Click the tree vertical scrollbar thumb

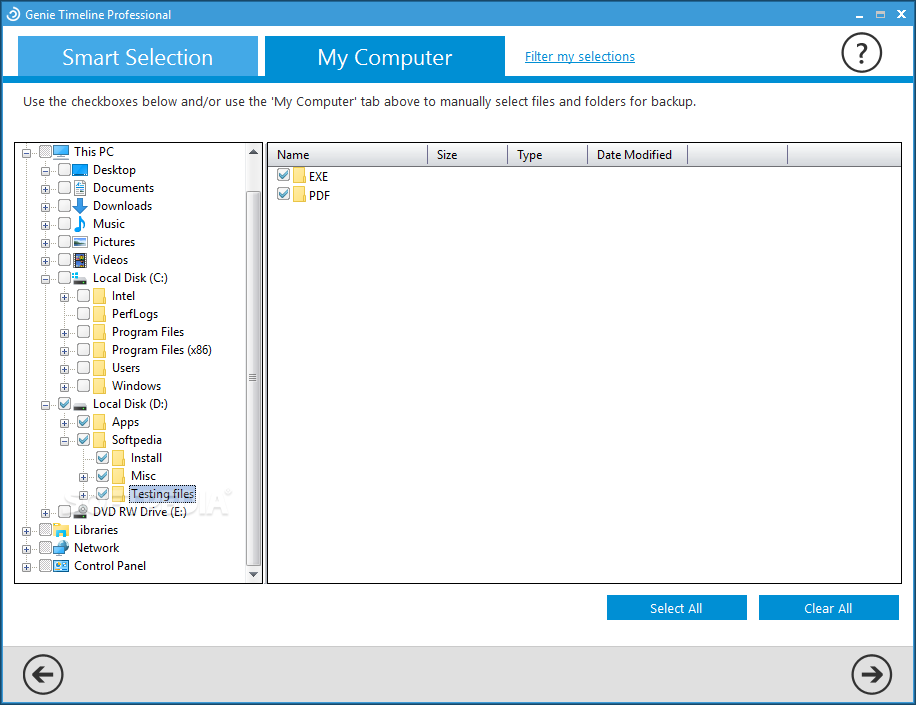(x=253, y=378)
